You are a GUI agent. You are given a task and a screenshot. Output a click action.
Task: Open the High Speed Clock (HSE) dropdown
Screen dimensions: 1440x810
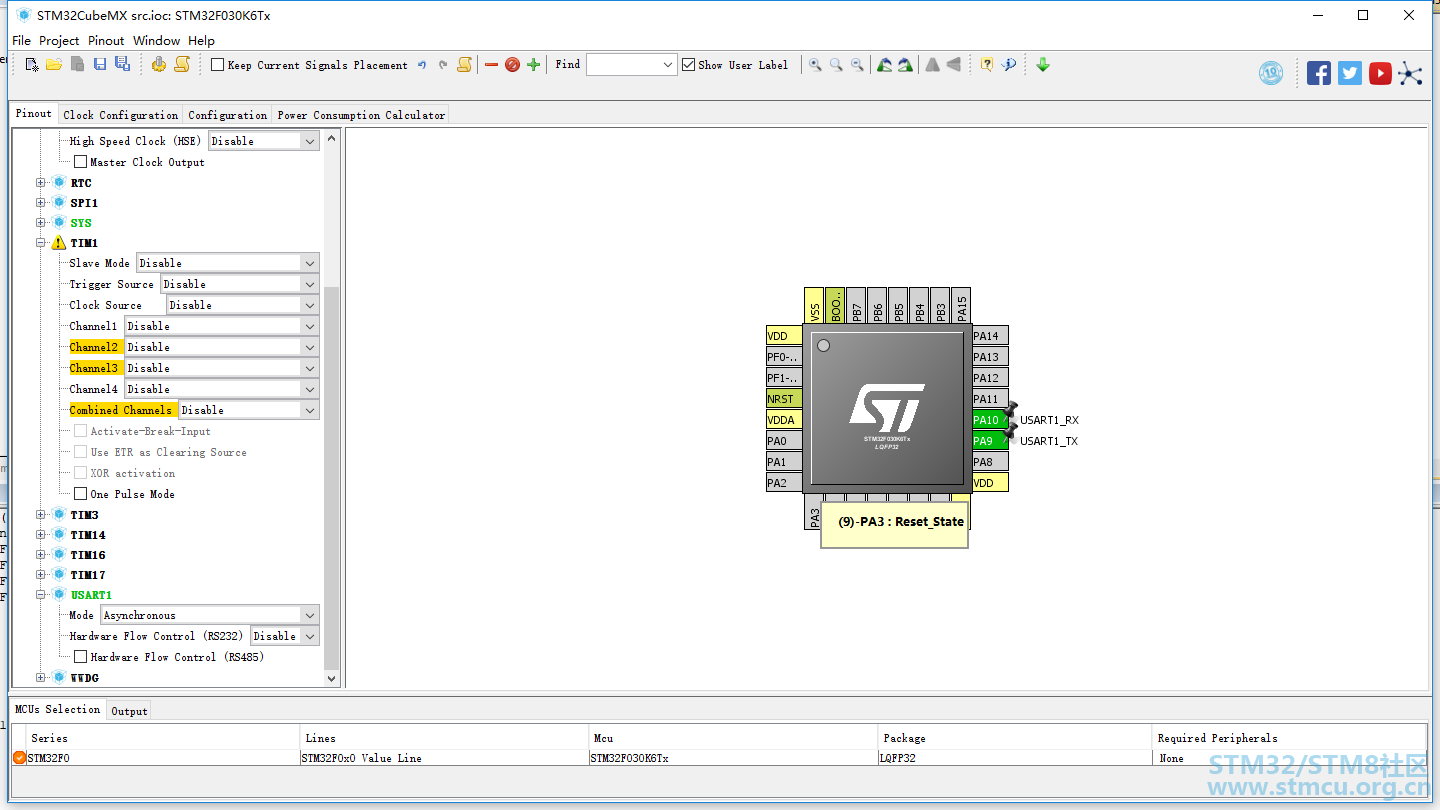click(264, 141)
